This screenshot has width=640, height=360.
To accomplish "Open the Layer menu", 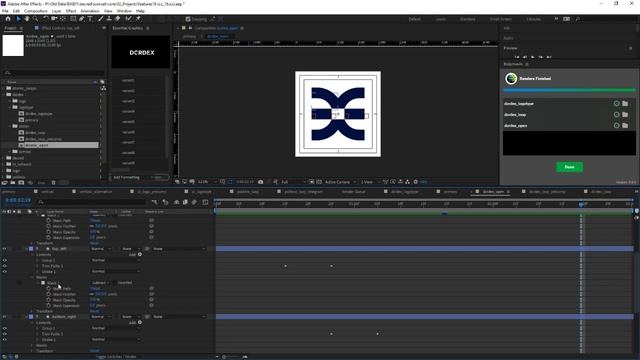I will (x=56, y=11).
